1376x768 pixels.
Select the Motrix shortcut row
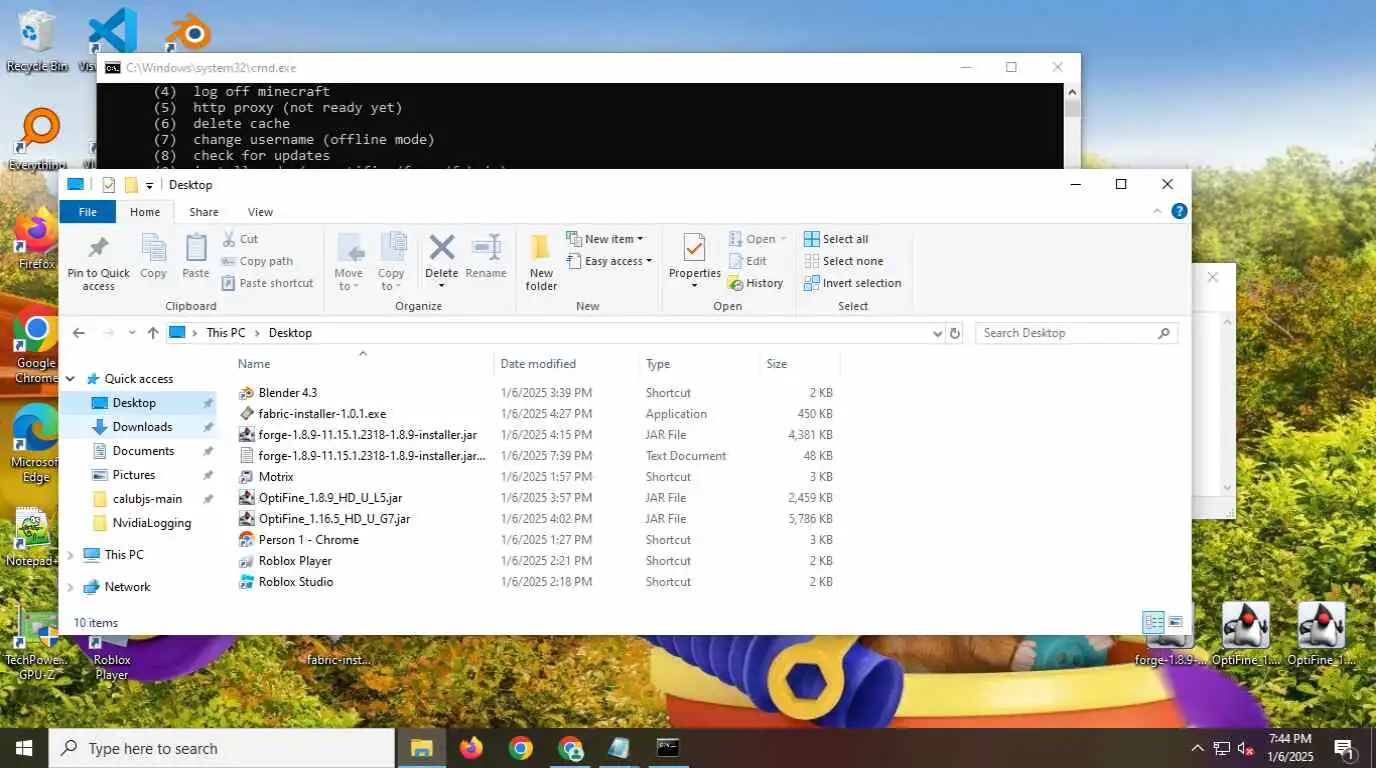[x=536, y=477]
